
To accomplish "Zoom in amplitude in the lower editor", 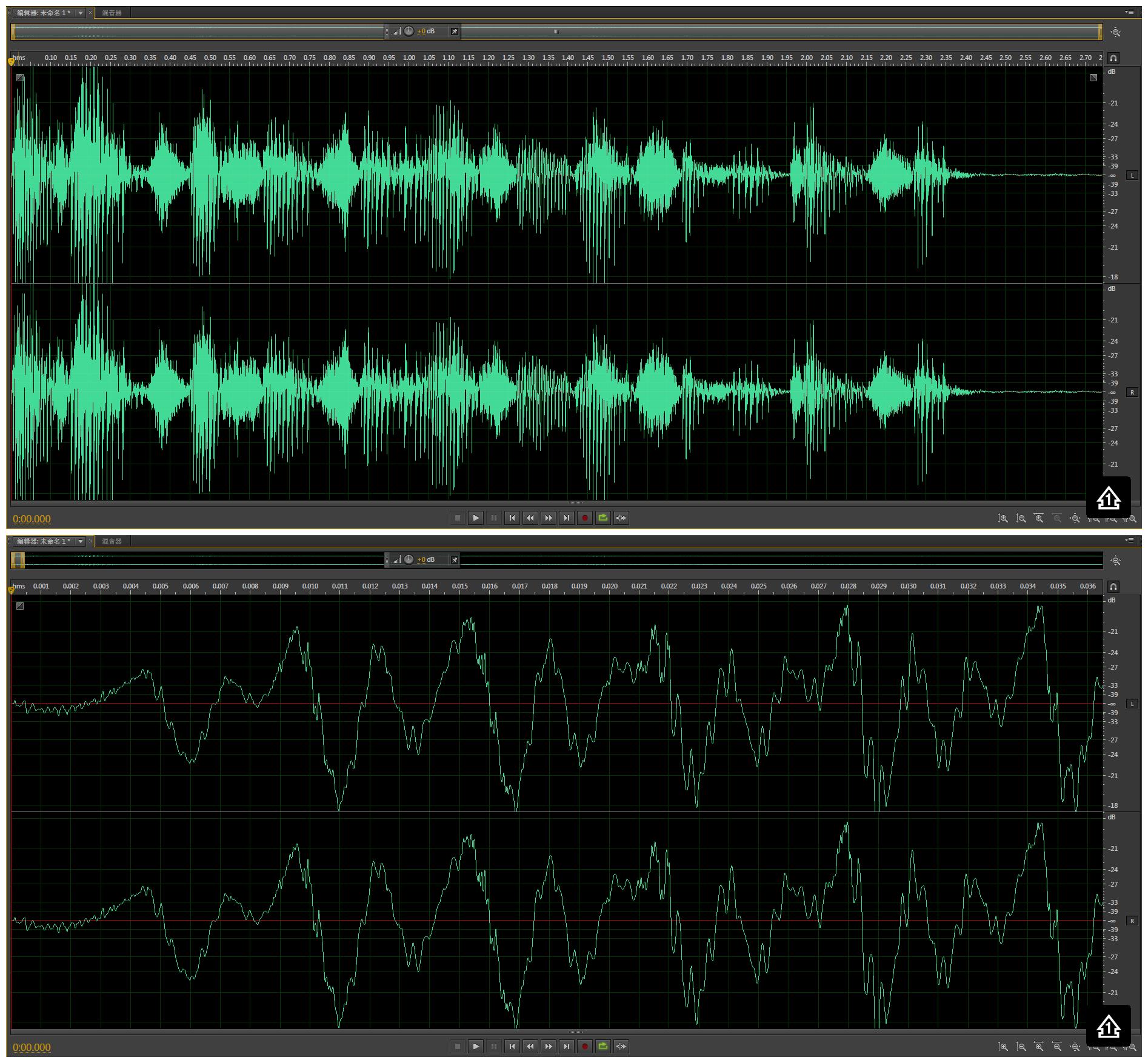I will point(1003,1047).
